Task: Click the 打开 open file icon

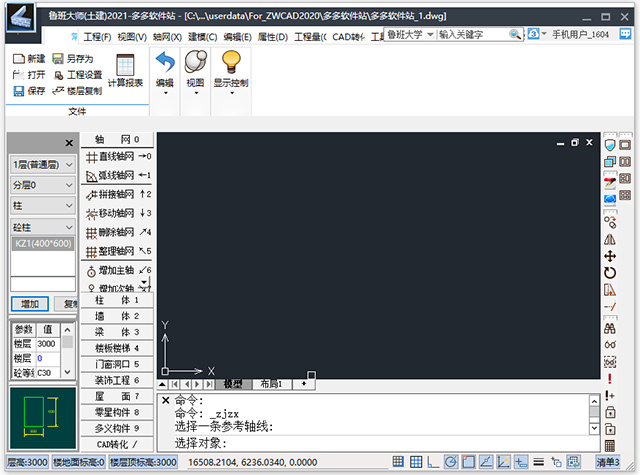Action: (x=18, y=75)
